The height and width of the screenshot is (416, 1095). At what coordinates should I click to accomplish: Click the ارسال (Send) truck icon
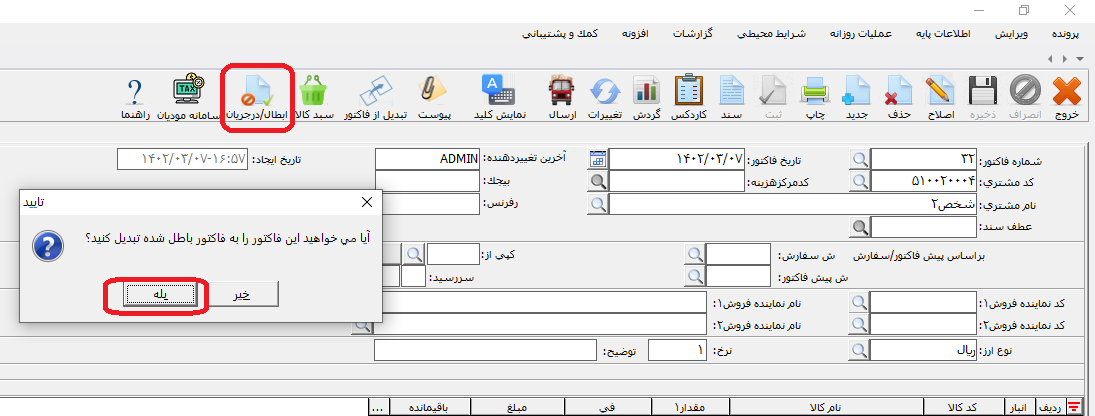(x=562, y=96)
